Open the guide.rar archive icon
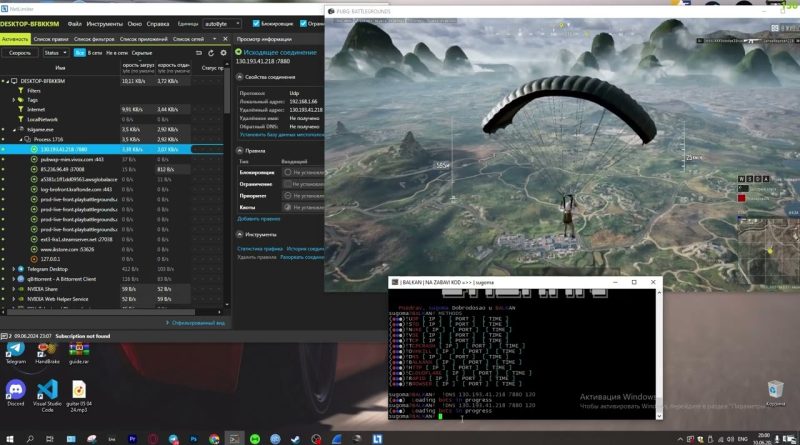800x445 pixels. tap(79, 353)
